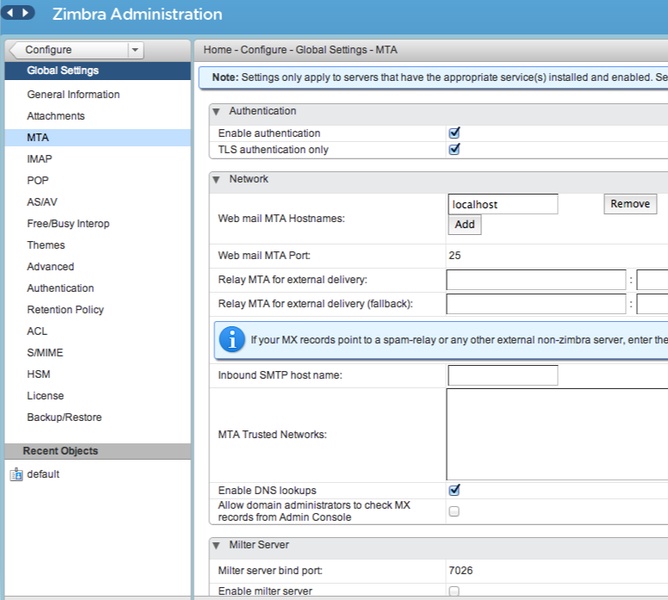Screen dimensions: 668x600
Task: Toggle the Enable DNS lookups checkbox
Action: [454, 490]
